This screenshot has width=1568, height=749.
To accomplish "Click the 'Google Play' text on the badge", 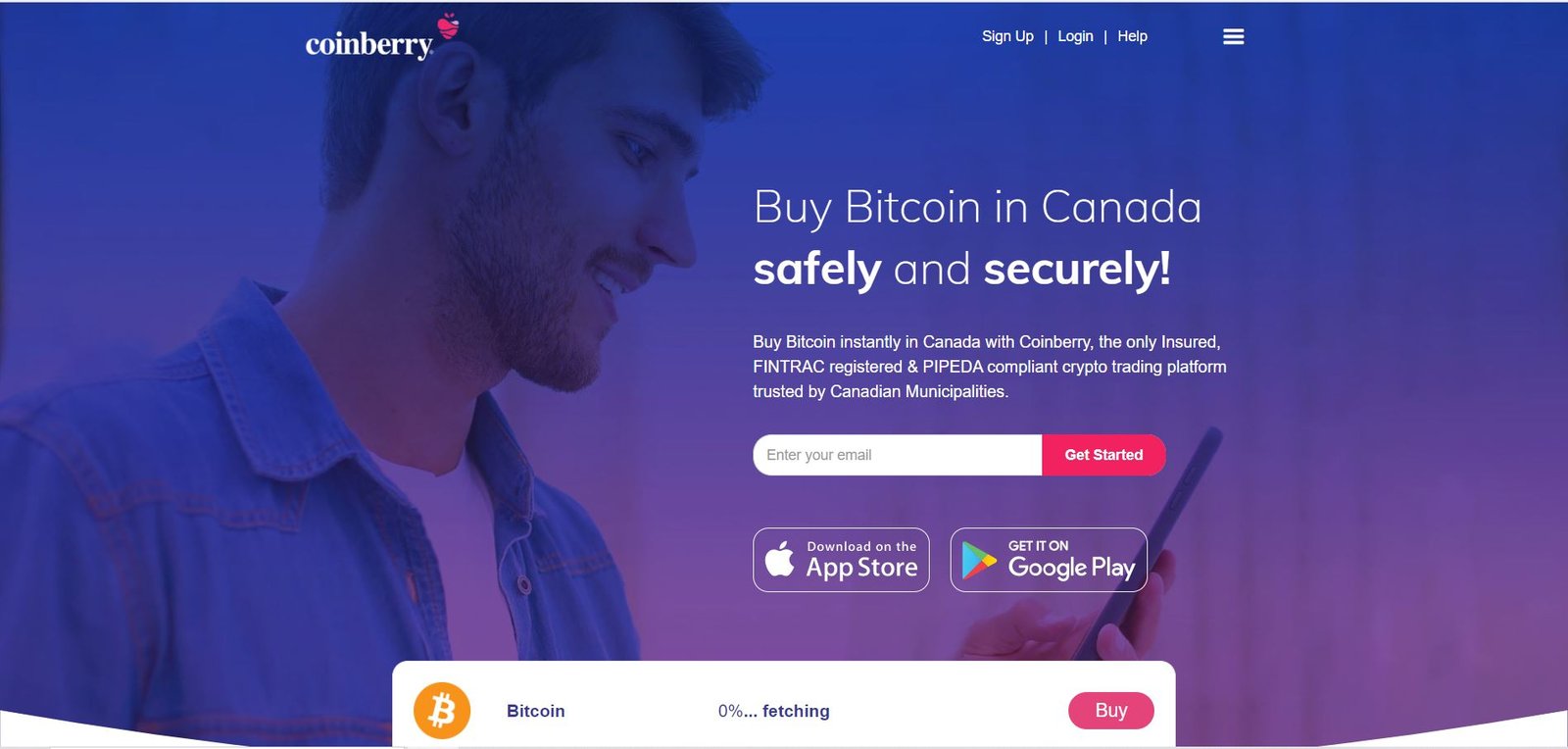I will click(x=1071, y=568).
